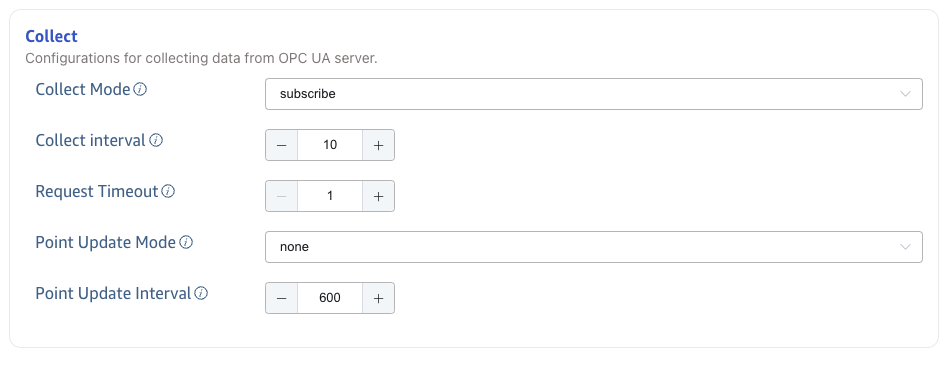Click the info icon beside Point Update Mode

[x=187, y=243]
